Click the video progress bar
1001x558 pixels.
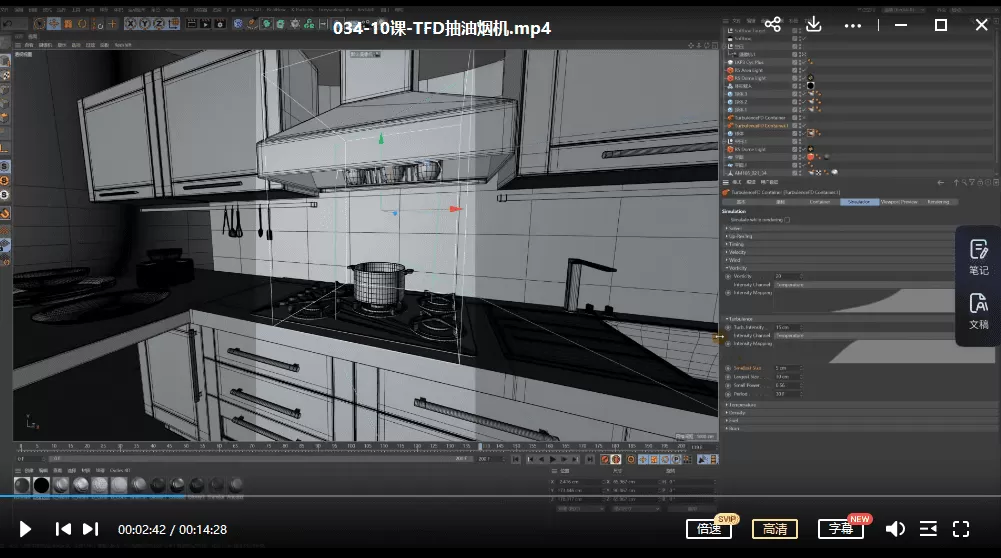[x=500, y=496]
